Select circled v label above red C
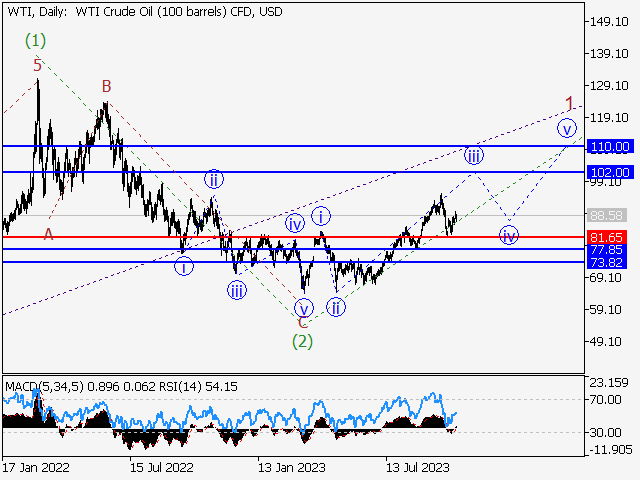 (304, 308)
